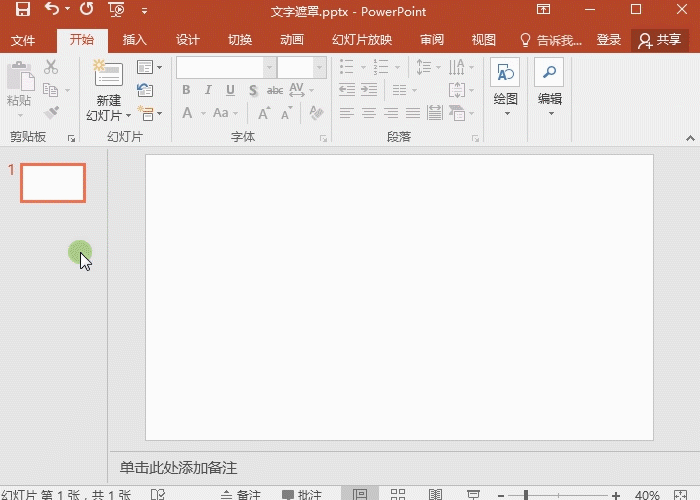Viewport: 700px width, 500px height.
Task: Switch to the 设计 tab
Action: [x=188, y=40]
